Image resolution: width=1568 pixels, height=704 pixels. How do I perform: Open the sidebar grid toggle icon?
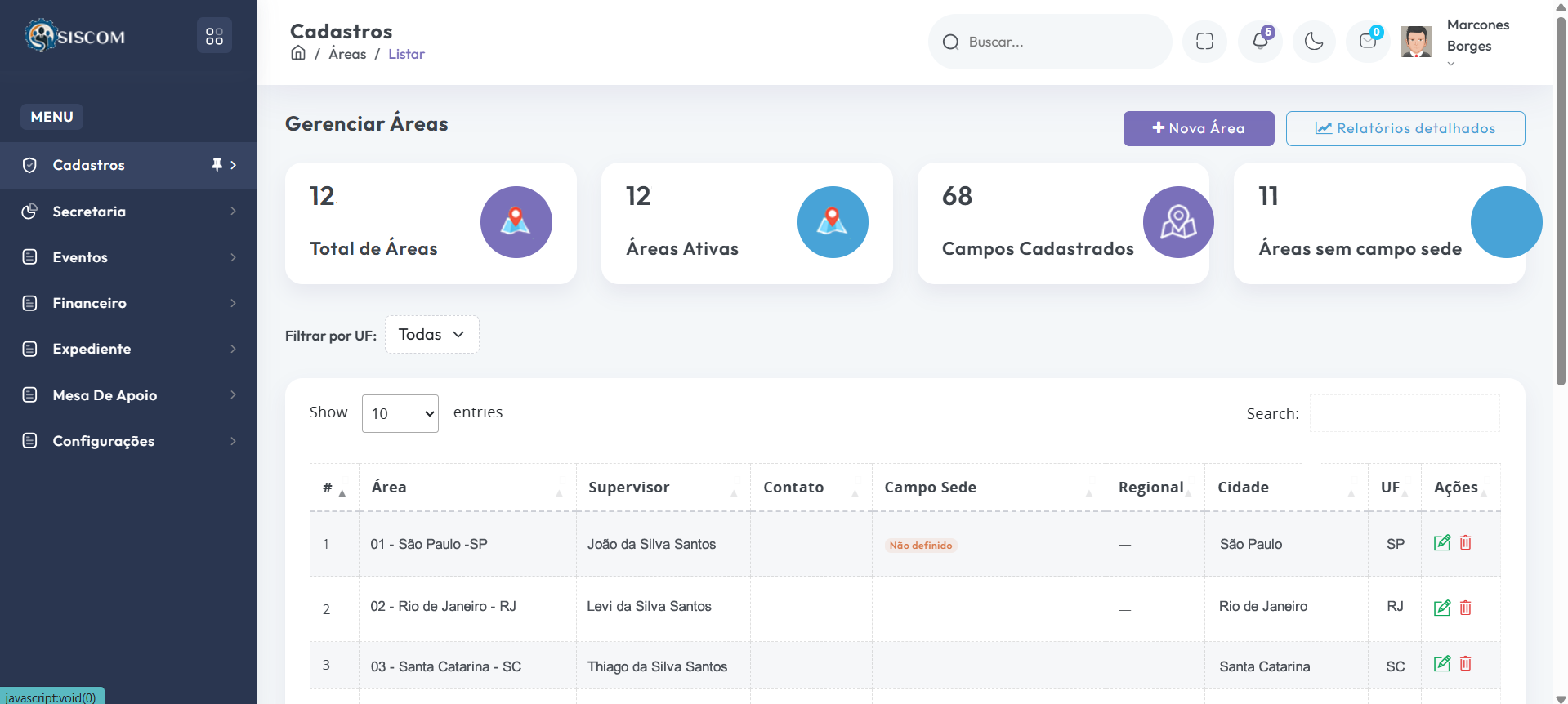214,36
